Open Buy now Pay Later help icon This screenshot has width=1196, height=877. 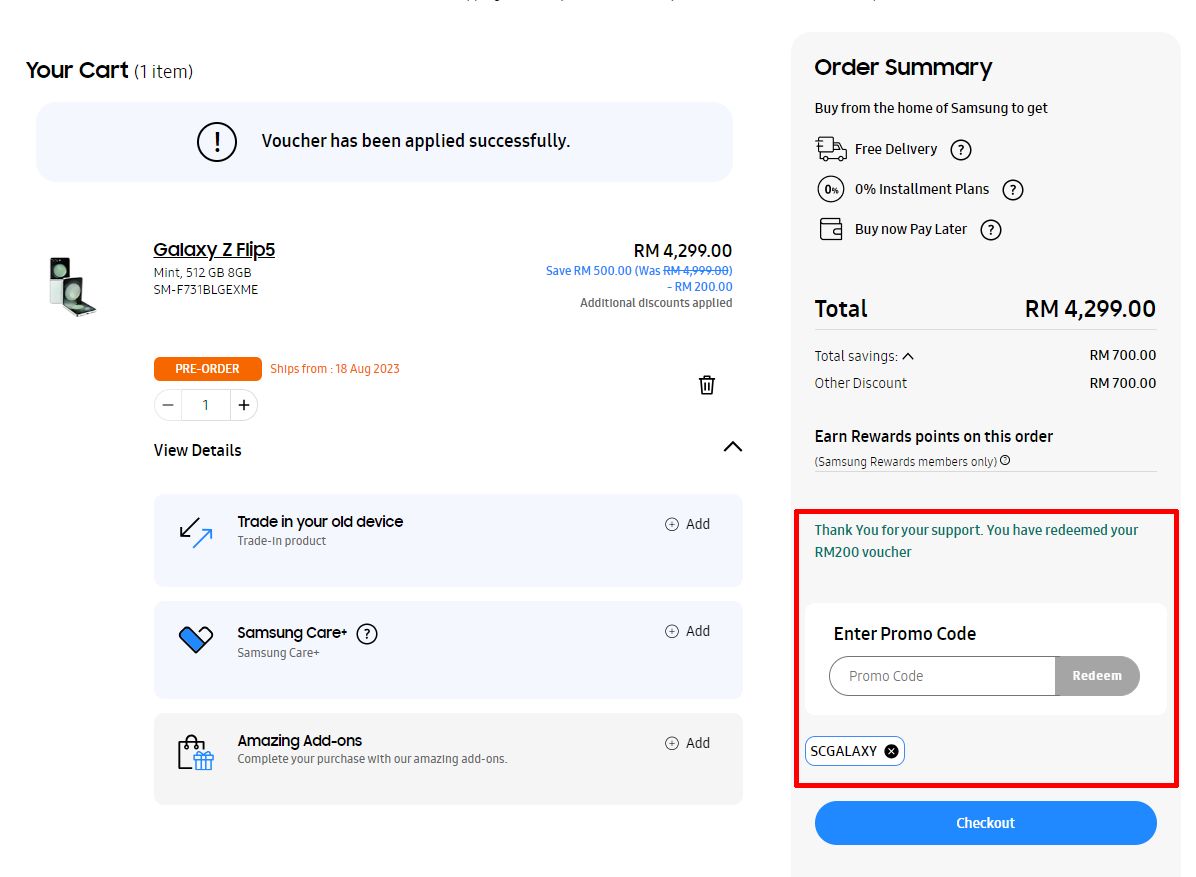click(x=991, y=230)
